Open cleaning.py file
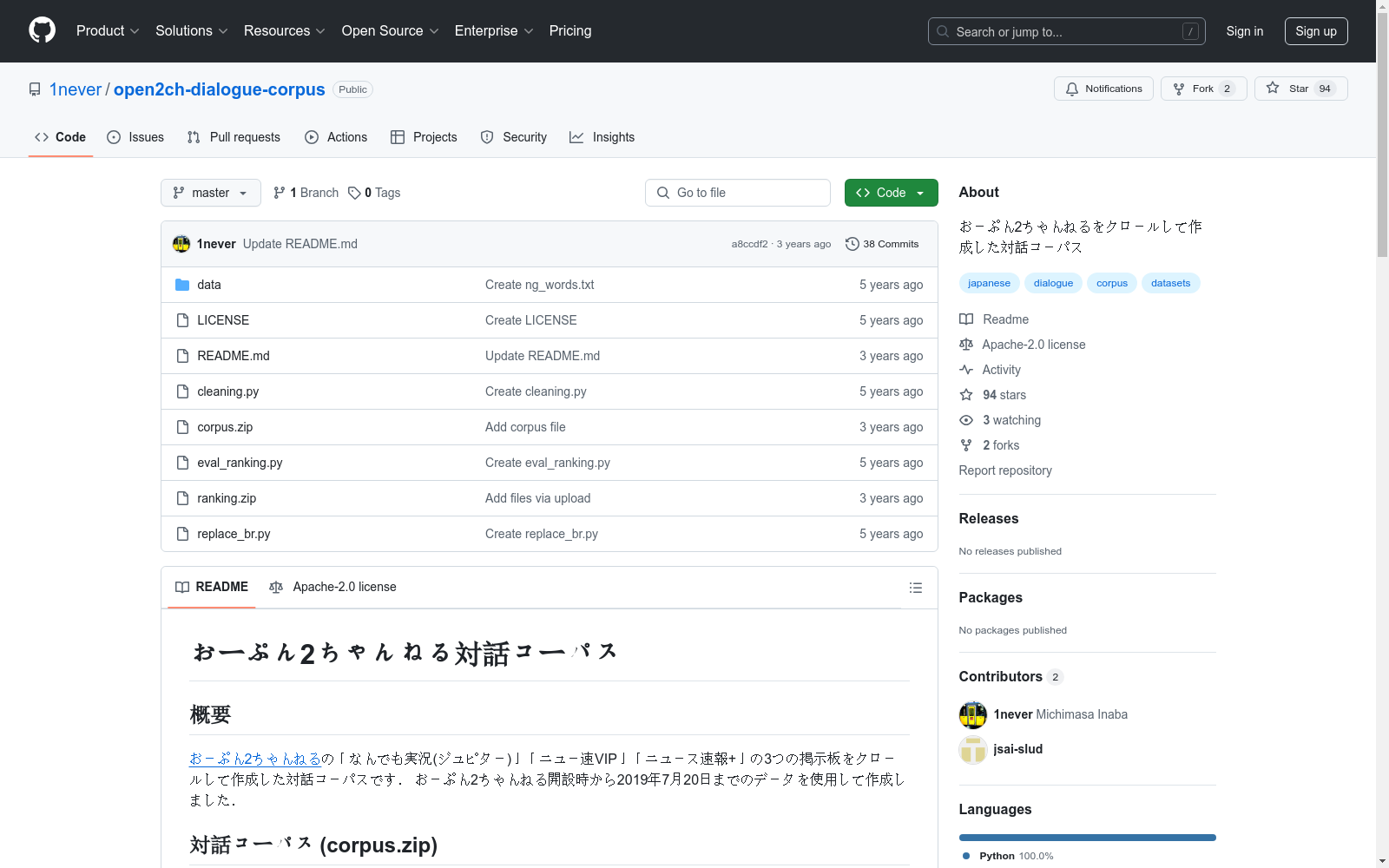 [227, 391]
